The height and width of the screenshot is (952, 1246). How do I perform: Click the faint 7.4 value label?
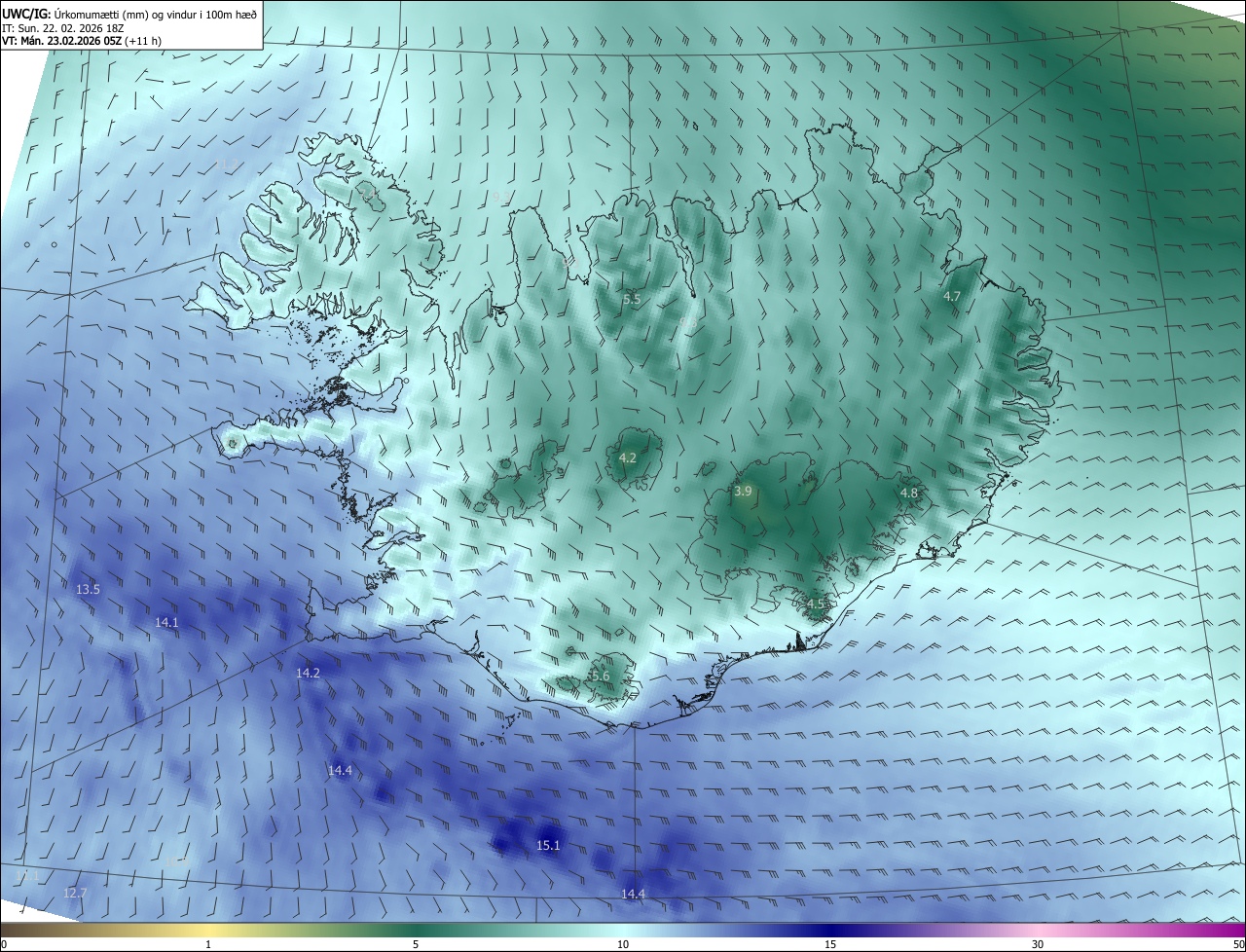370,196
